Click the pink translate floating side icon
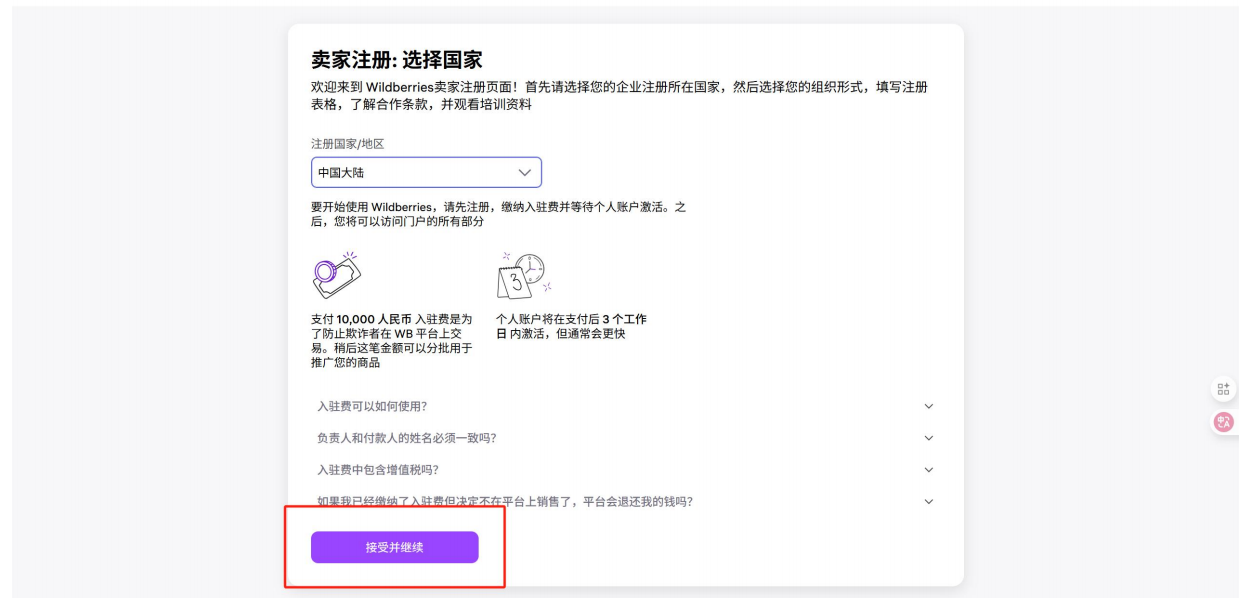This screenshot has width=1240, height=598. 1224,422
